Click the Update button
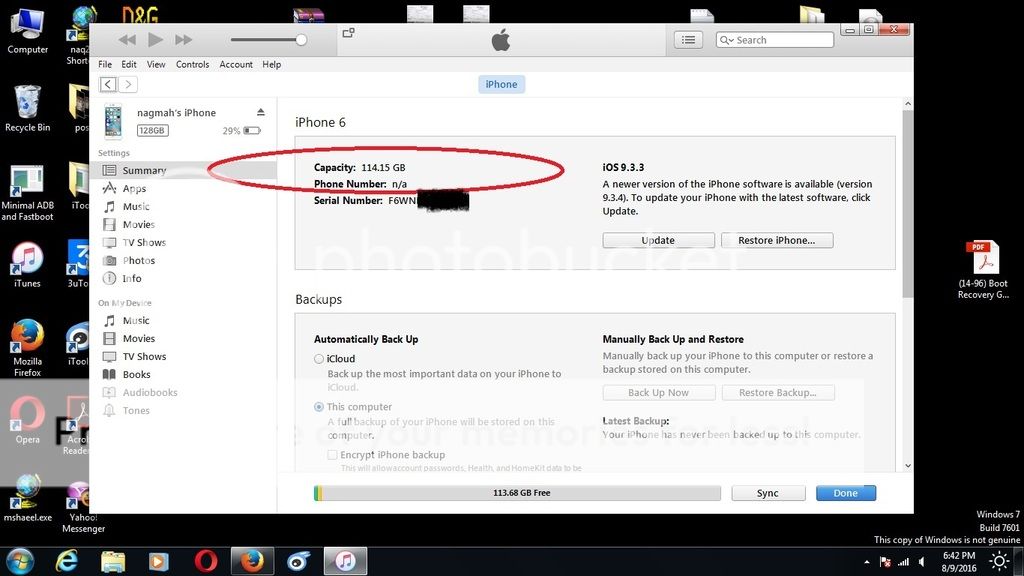 coord(658,240)
